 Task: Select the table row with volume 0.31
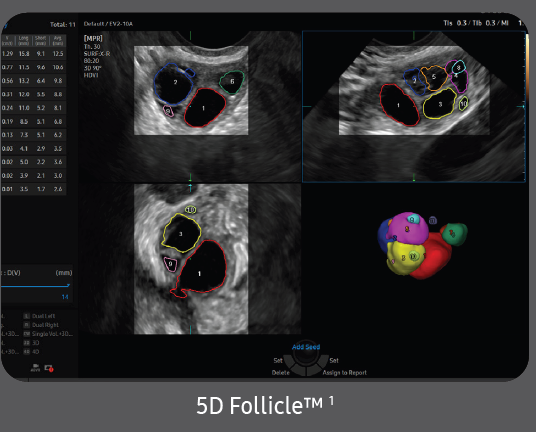33,94
